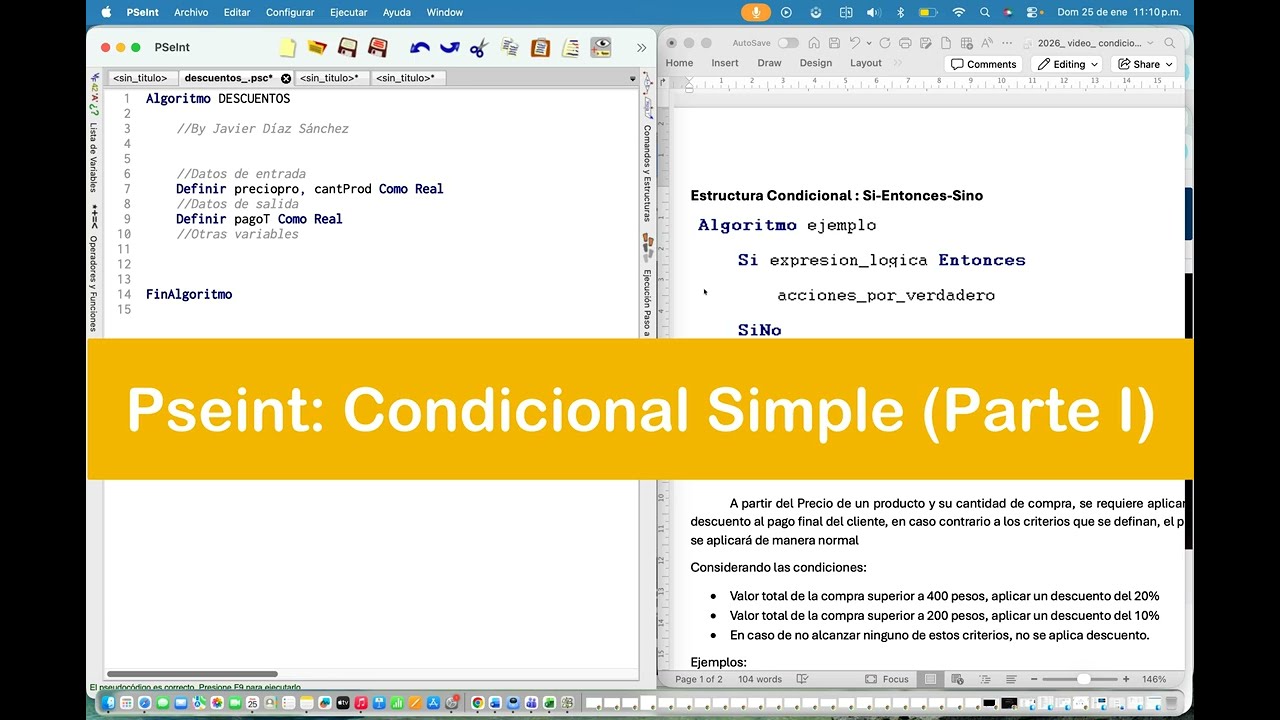Click '104 words' word count
The image size is (1280, 720).
click(760, 679)
